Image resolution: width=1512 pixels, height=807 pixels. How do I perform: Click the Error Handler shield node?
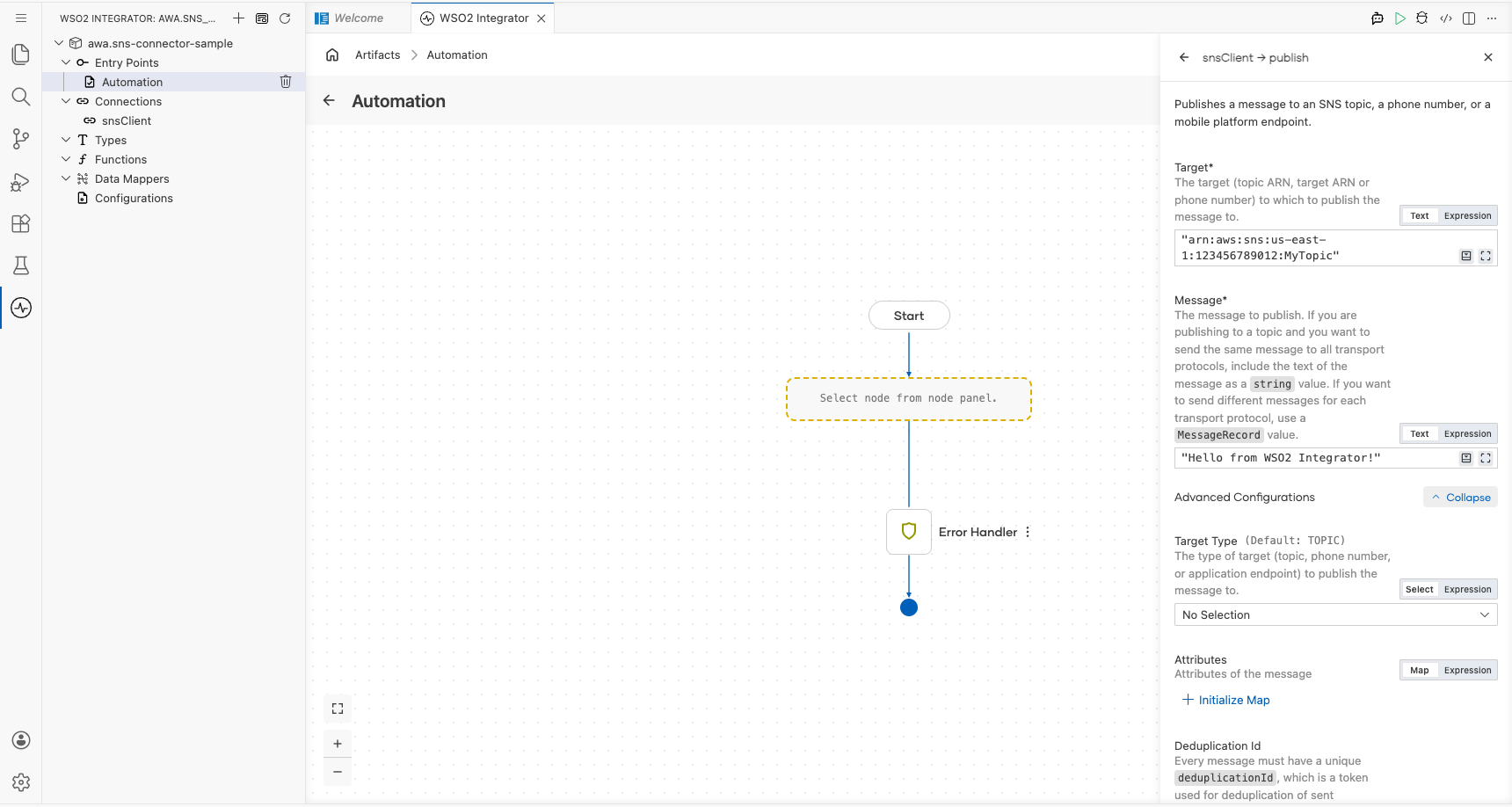point(909,532)
